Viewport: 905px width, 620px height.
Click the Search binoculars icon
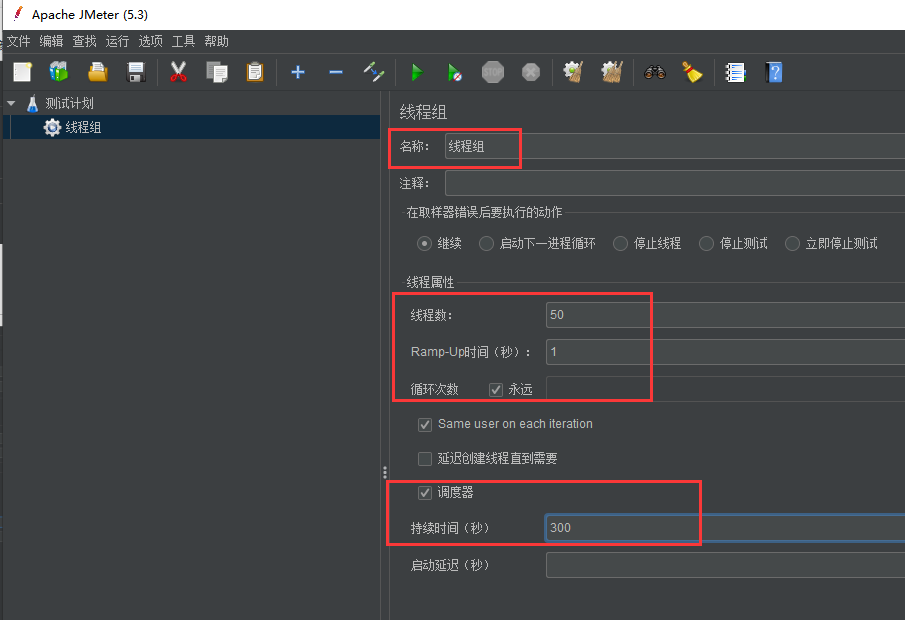[x=655, y=72]
